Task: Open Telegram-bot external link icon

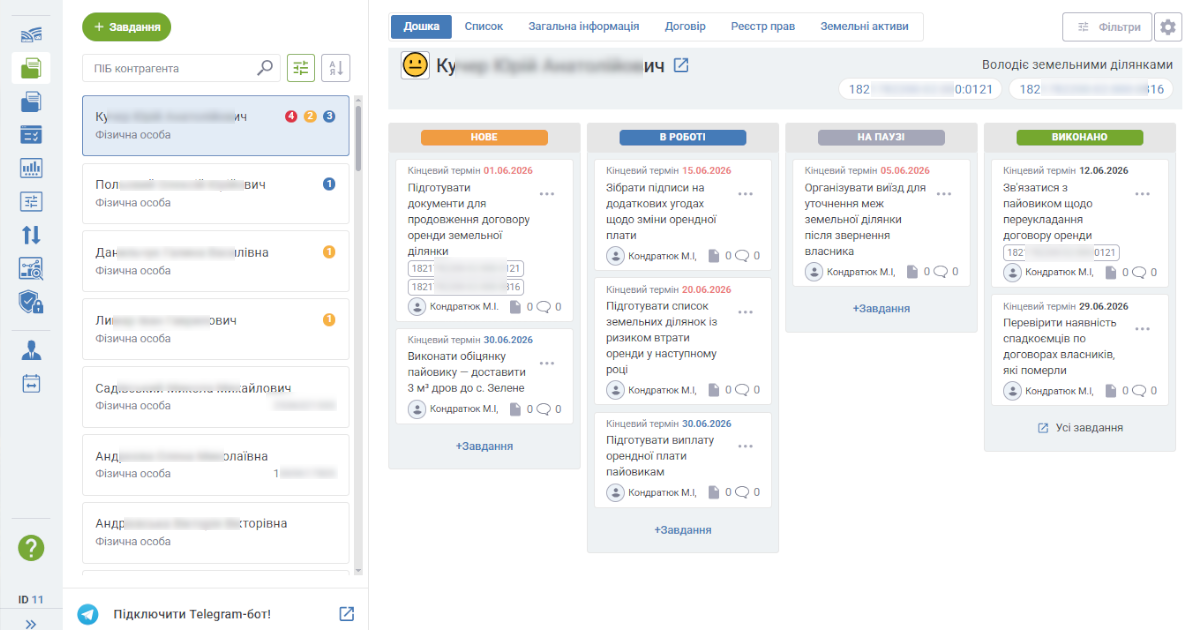Action: [x=346, y=614]
